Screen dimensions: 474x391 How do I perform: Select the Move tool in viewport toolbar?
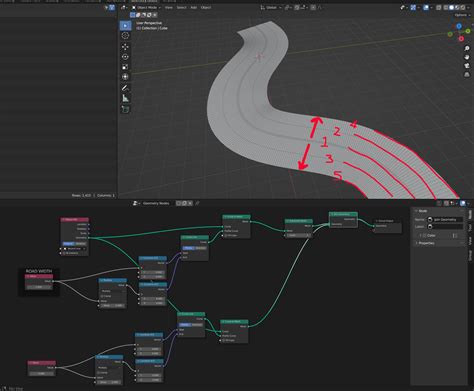125,47
